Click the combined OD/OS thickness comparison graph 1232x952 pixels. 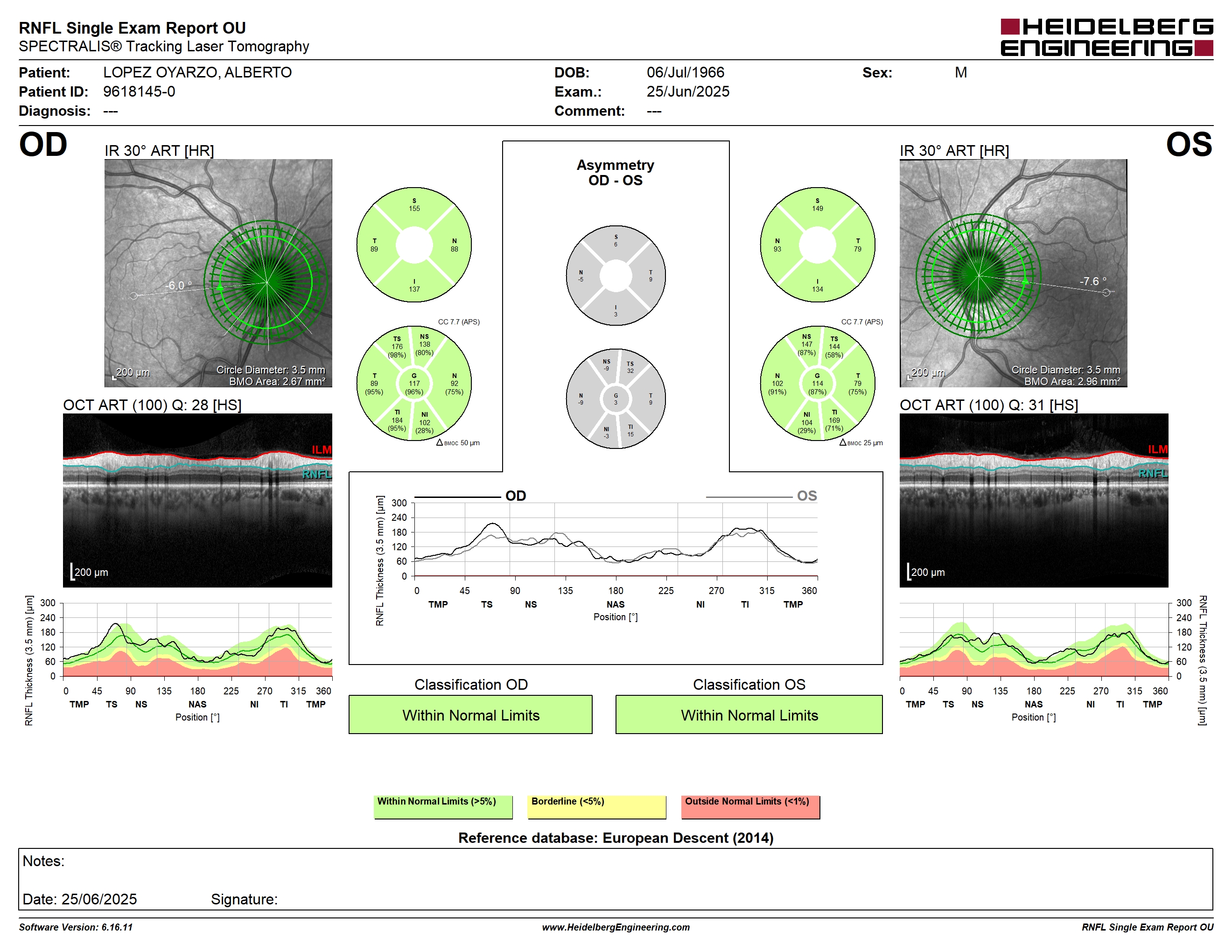[x=616, y=539]
